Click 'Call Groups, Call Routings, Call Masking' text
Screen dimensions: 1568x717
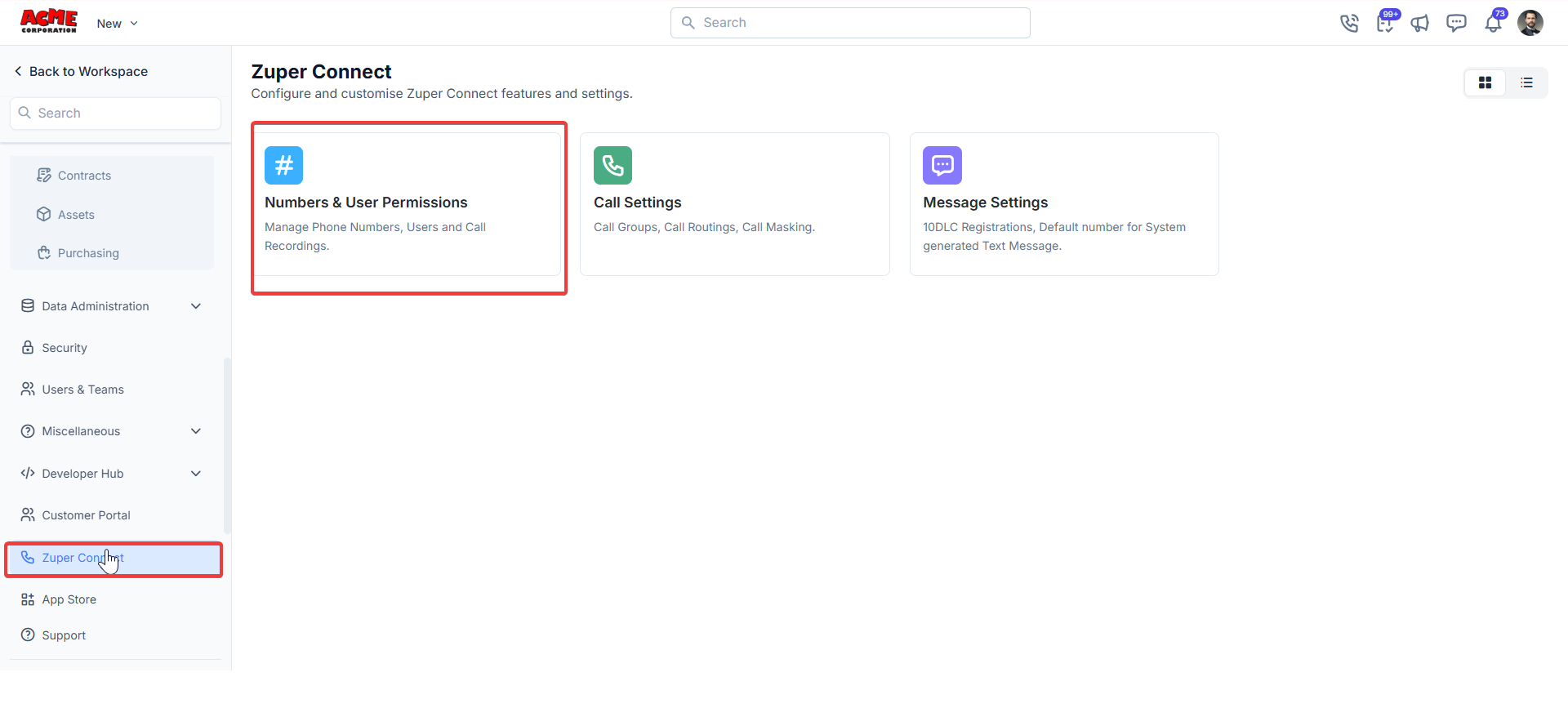pos(704,227)
